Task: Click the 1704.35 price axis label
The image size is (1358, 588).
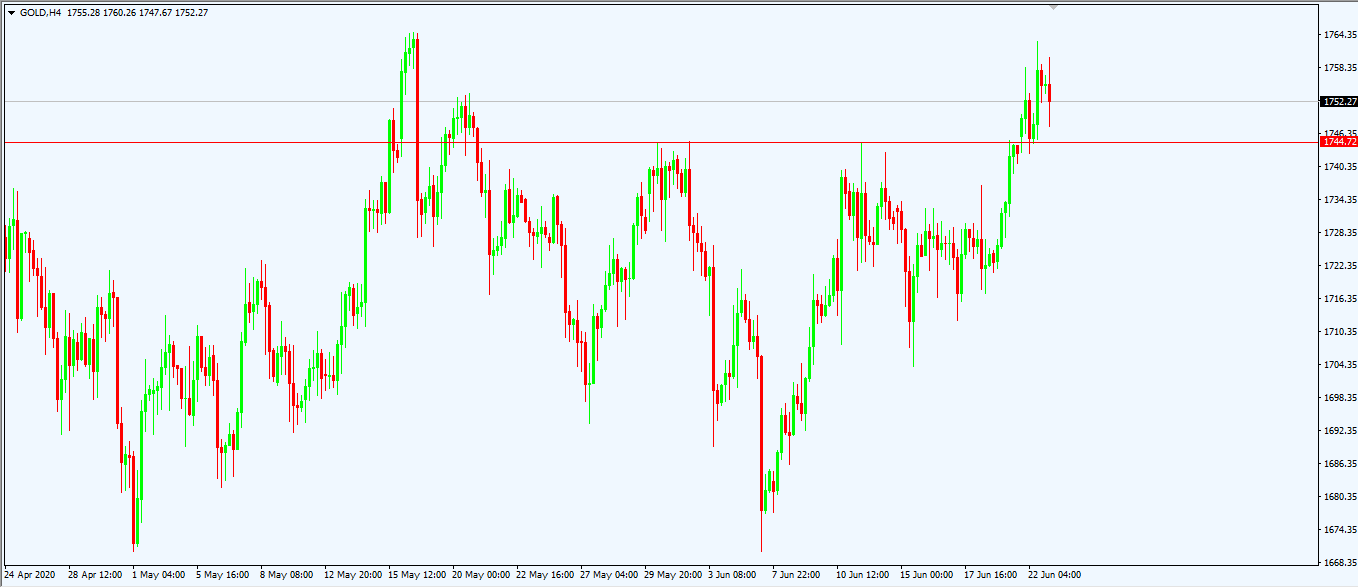Action: pyautogui.click(x=1340, y=365)
